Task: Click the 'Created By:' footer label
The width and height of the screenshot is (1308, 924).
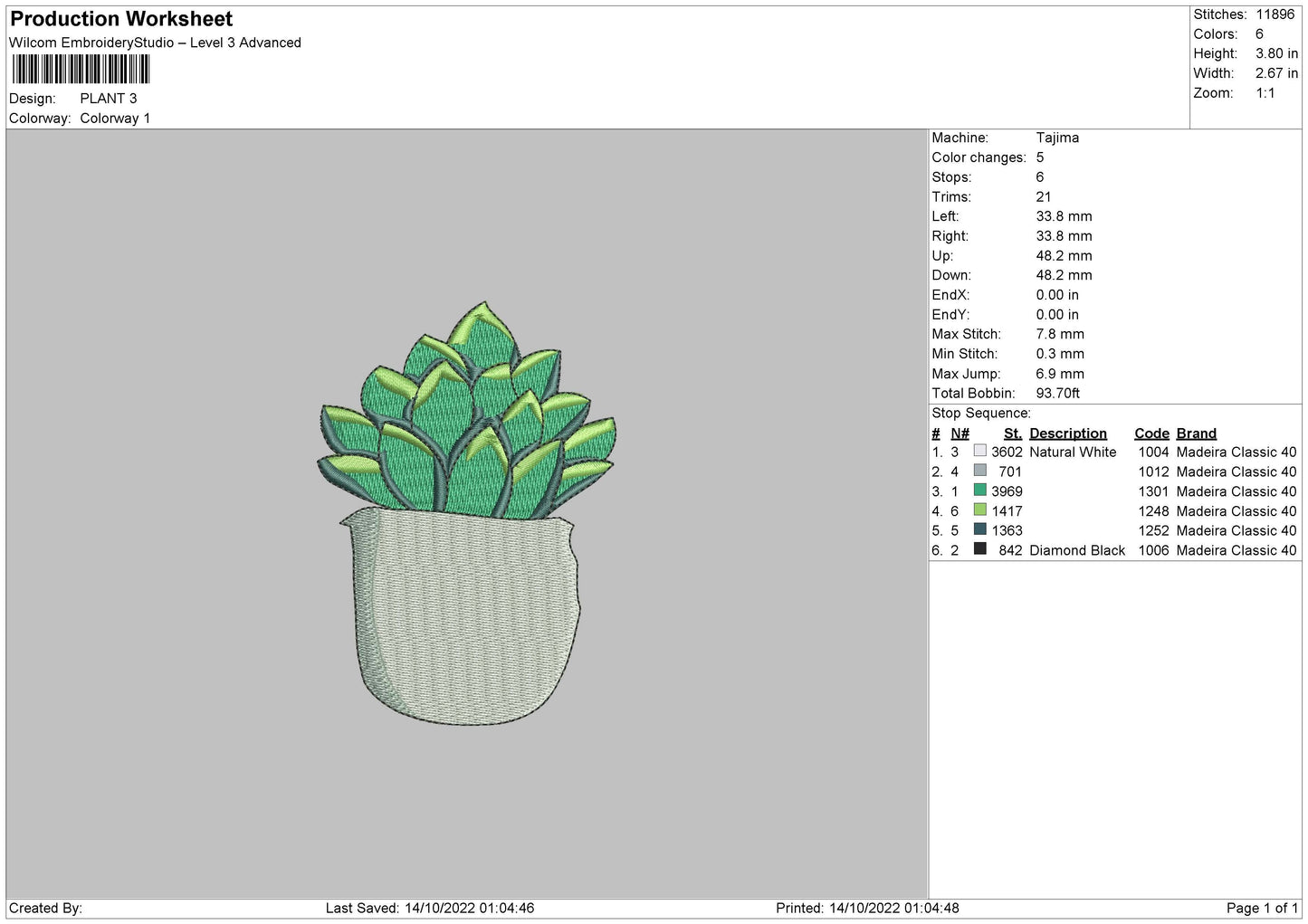Action: 45,908
